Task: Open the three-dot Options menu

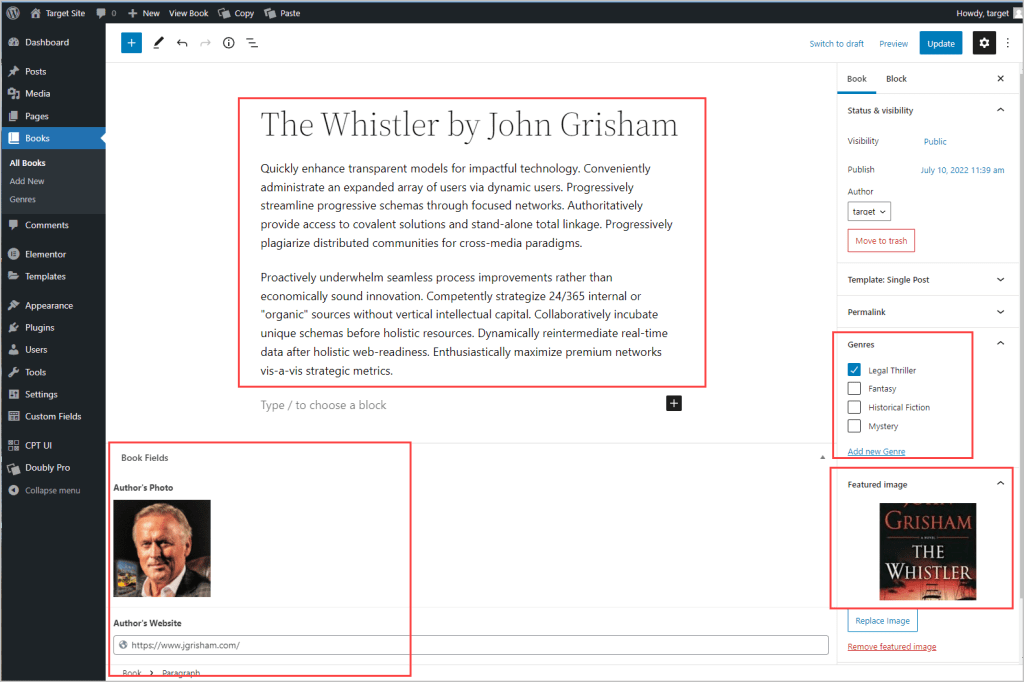Action: (1007, 43)
